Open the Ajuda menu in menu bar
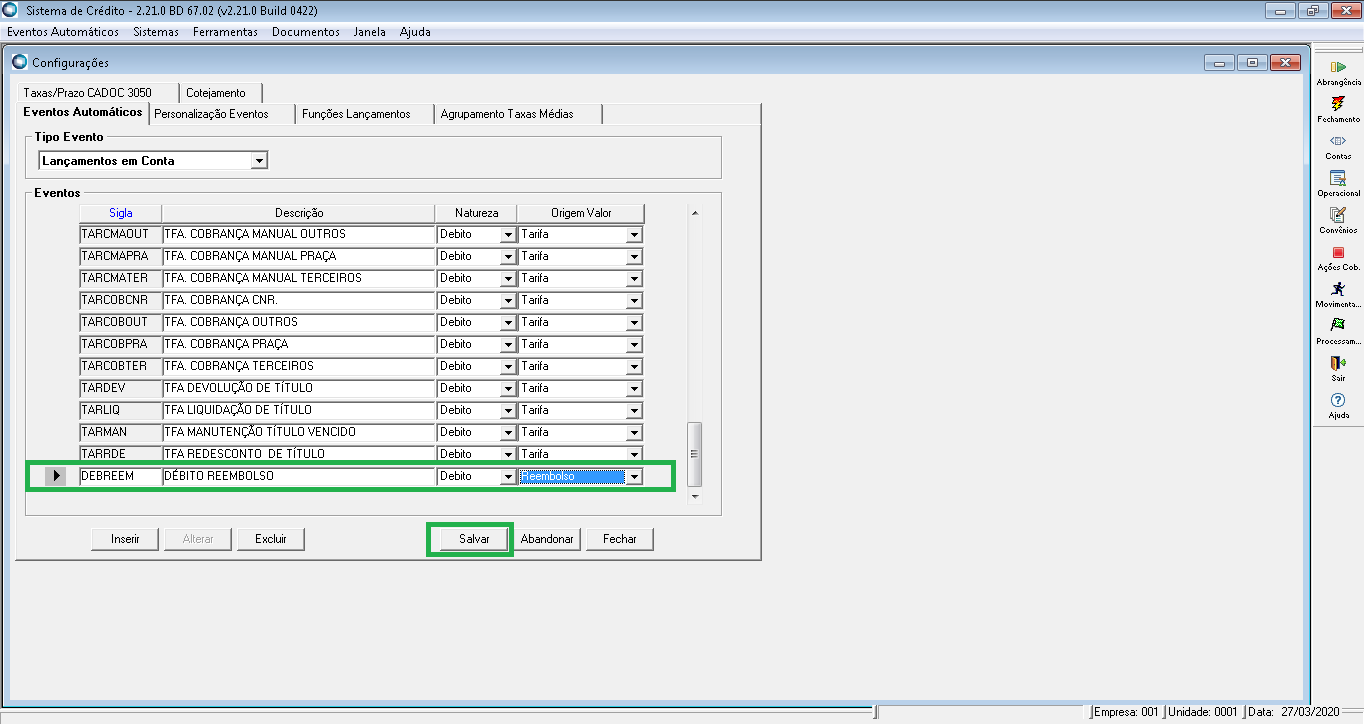The height and width of the screenshot is (724, 1364). (x=415, y=32)
